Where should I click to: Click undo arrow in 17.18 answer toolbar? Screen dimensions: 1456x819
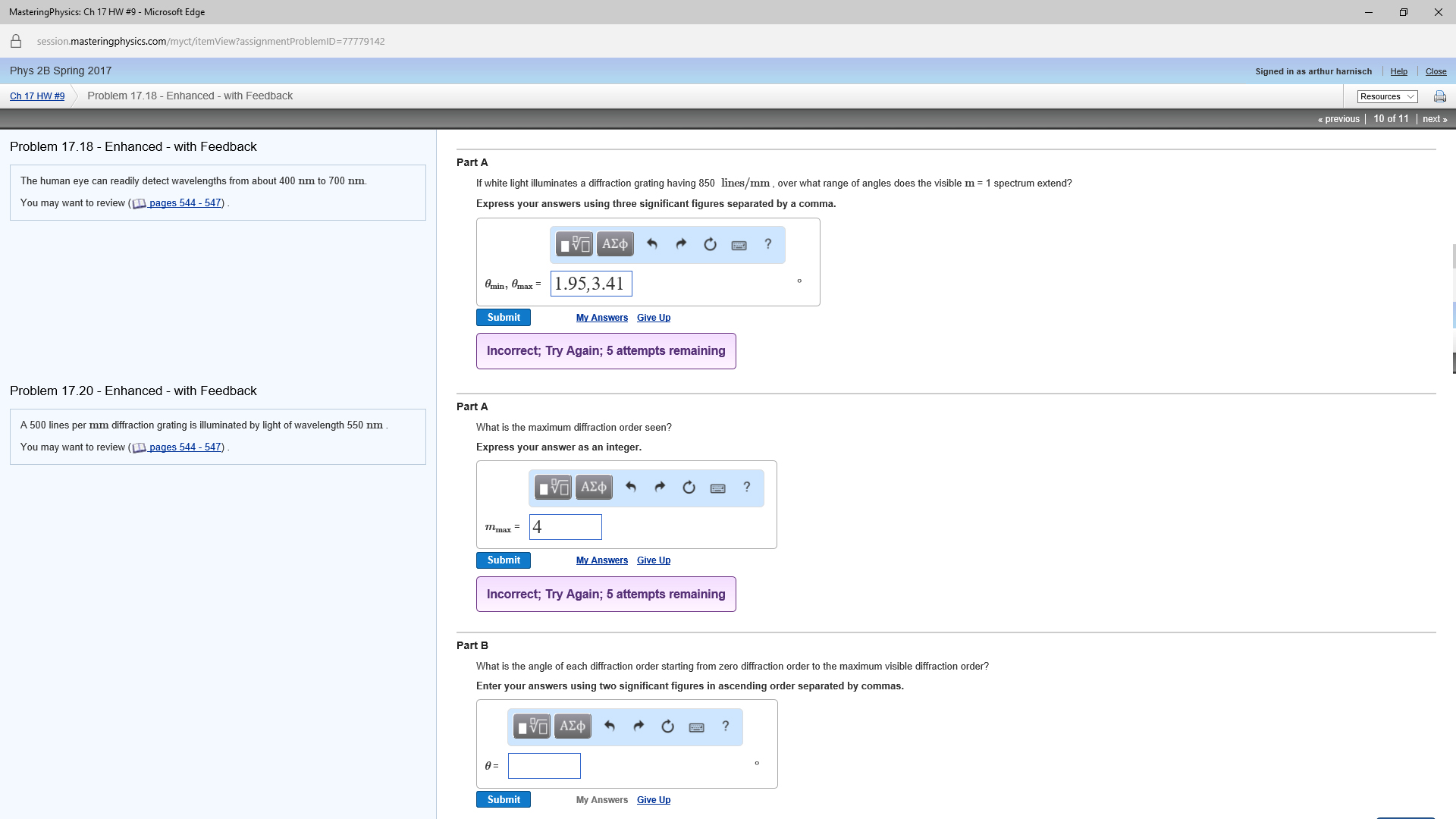click(x=652, y=244)
